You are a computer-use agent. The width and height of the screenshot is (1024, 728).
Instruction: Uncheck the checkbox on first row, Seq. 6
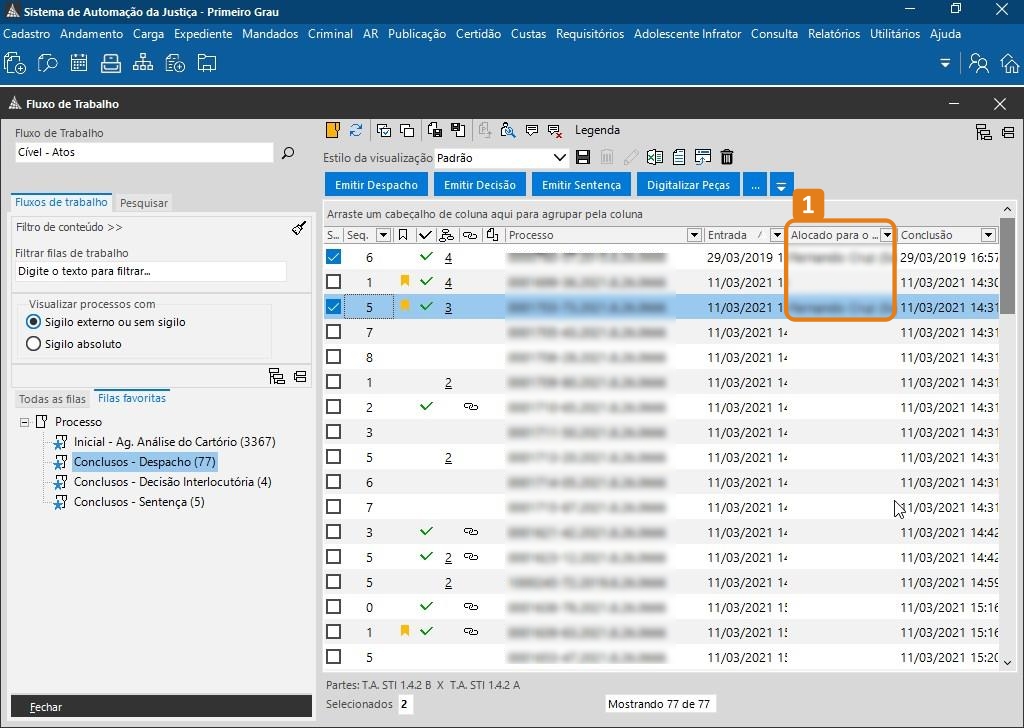[x=334, y=257]
